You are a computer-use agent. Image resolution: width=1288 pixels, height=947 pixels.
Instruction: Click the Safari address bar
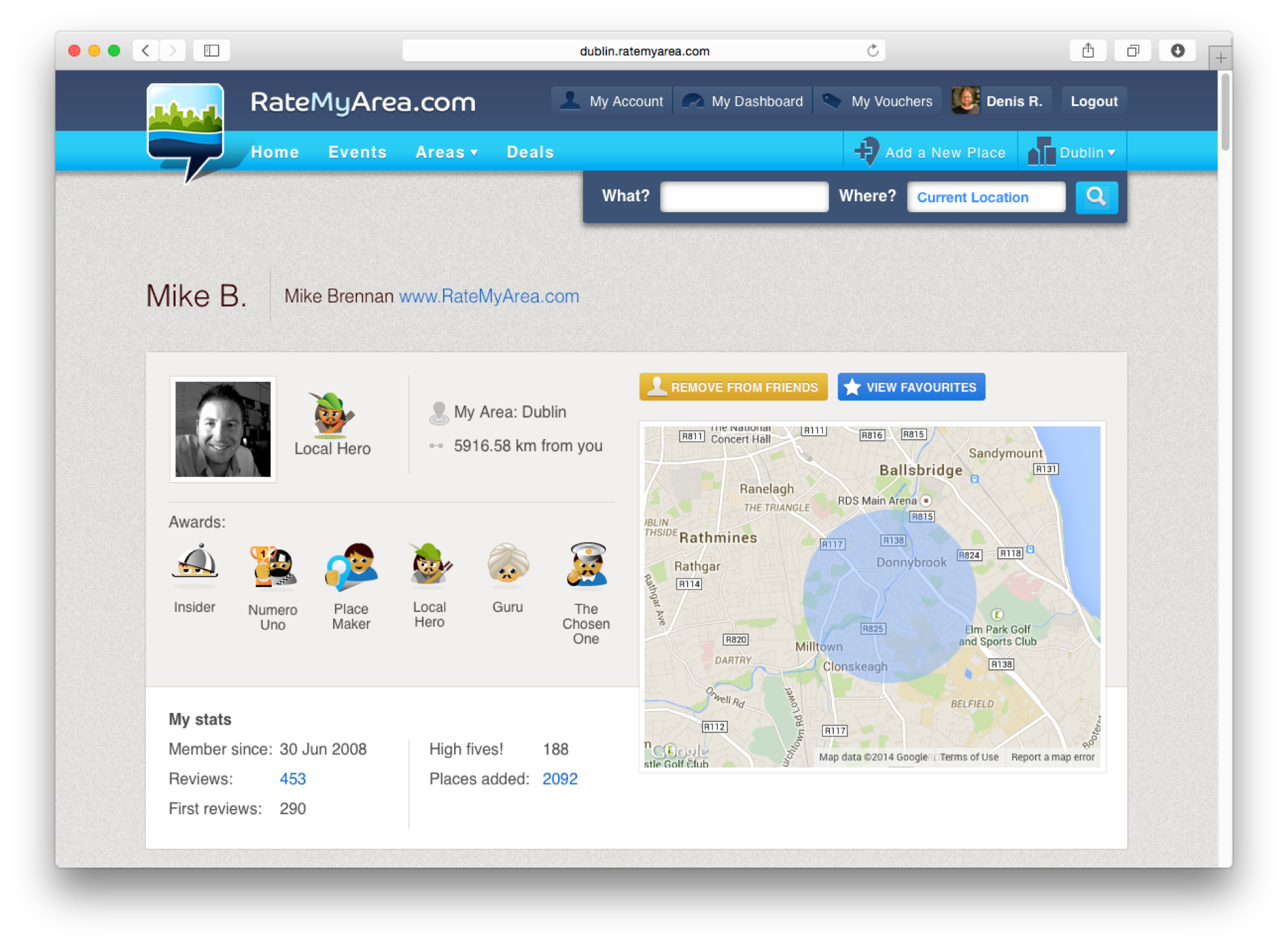(644, 51)
